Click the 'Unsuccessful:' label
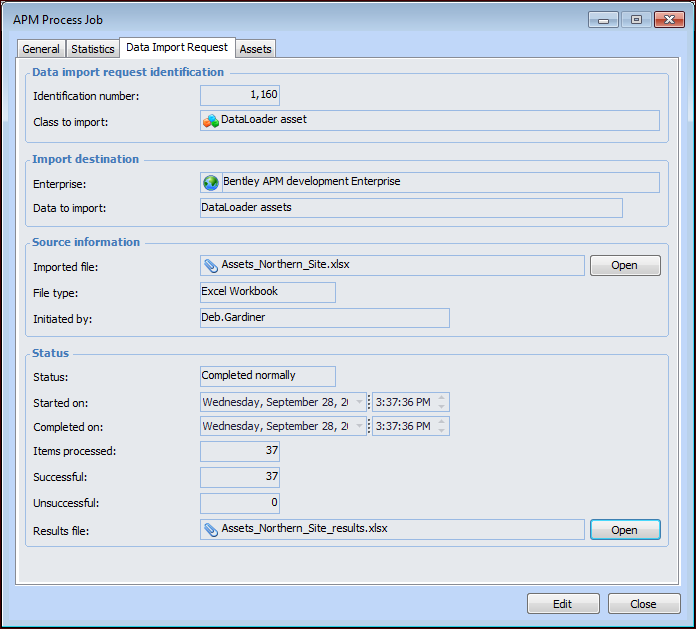The height and width of the screenshot is (629, 696). tap(66, 503)
